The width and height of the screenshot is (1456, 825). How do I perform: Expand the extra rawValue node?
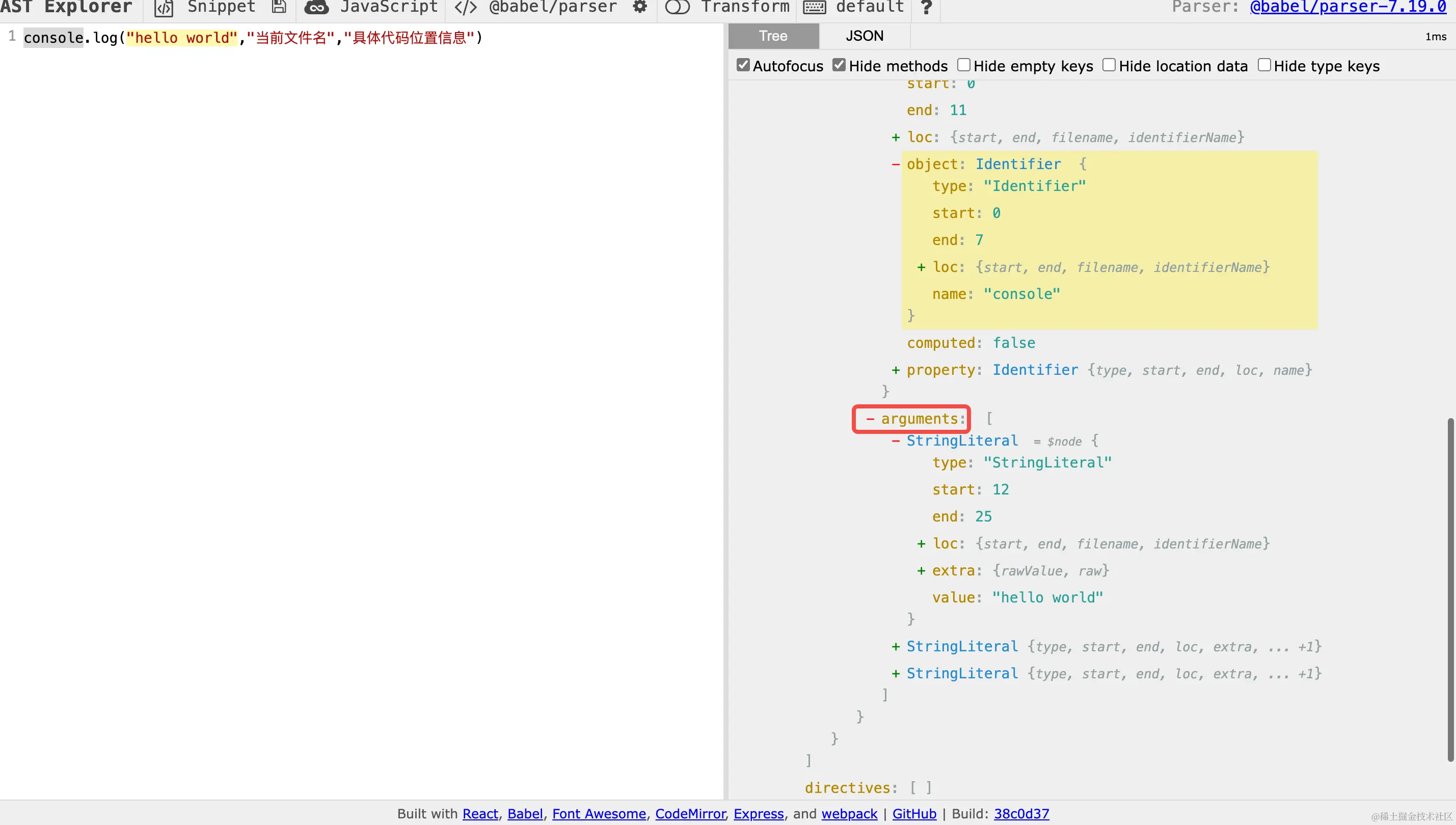click(921, 570)
